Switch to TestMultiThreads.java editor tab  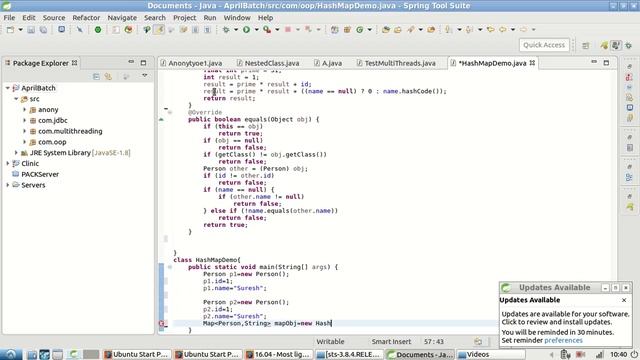coord(396,63)
